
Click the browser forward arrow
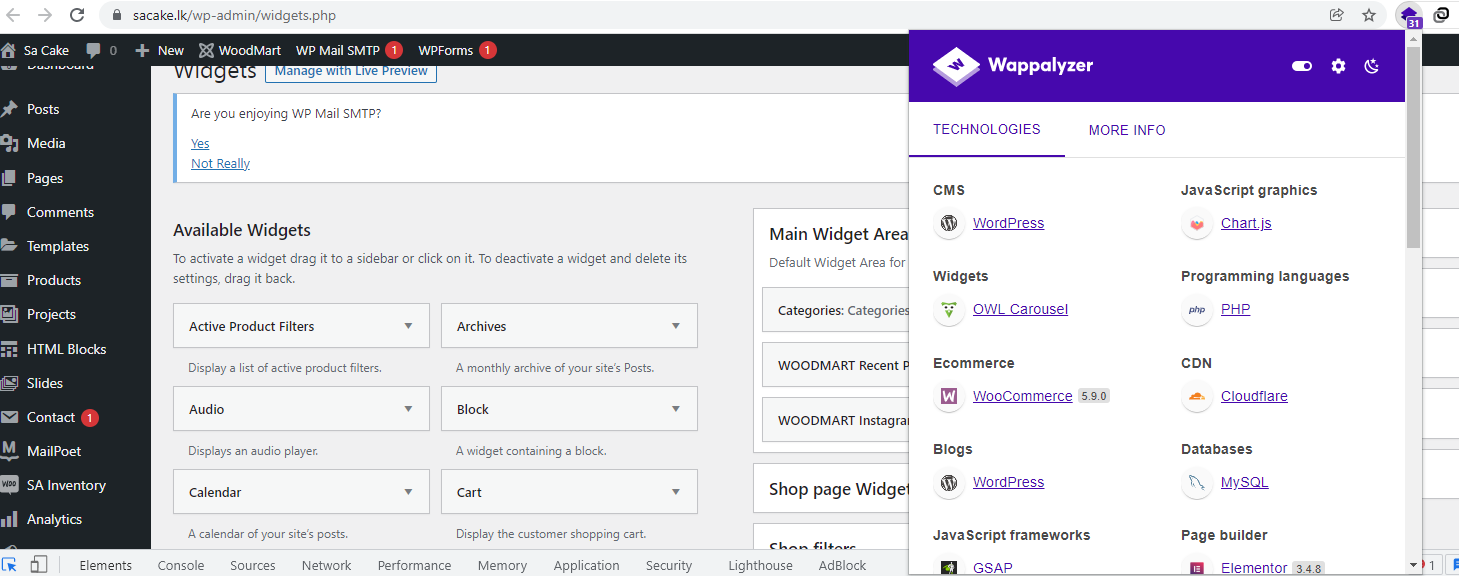pyautogui.click(x=45, y=15)
